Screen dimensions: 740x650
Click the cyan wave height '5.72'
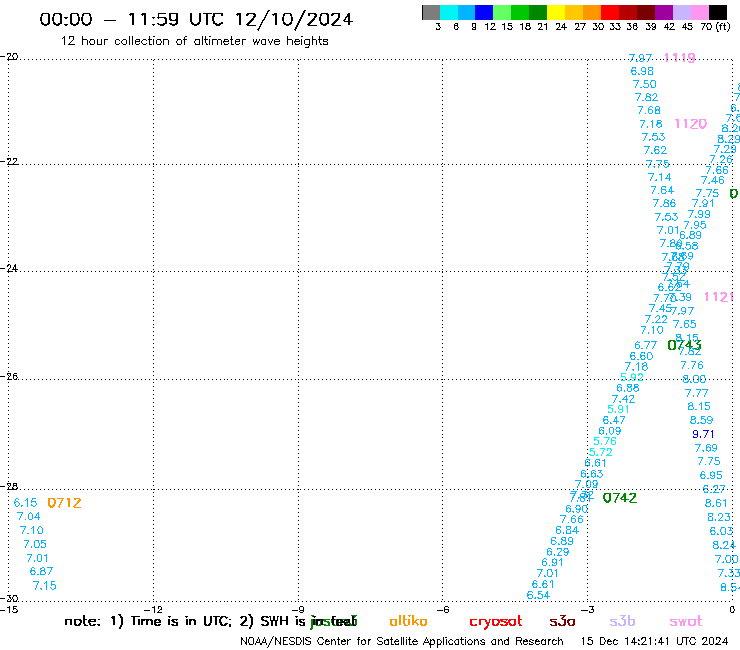[x=601, y=452]
